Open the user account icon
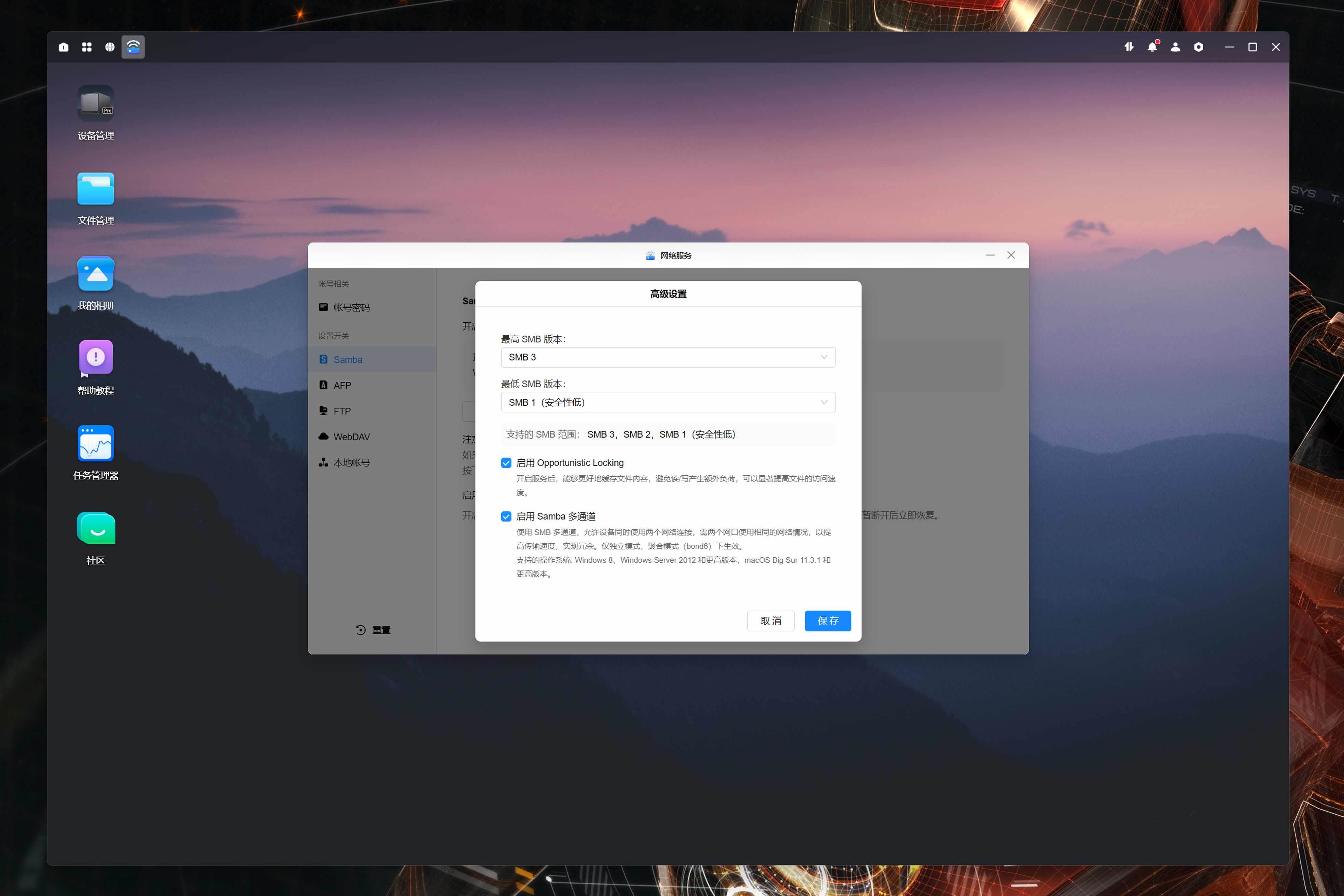 (1175, 47)
